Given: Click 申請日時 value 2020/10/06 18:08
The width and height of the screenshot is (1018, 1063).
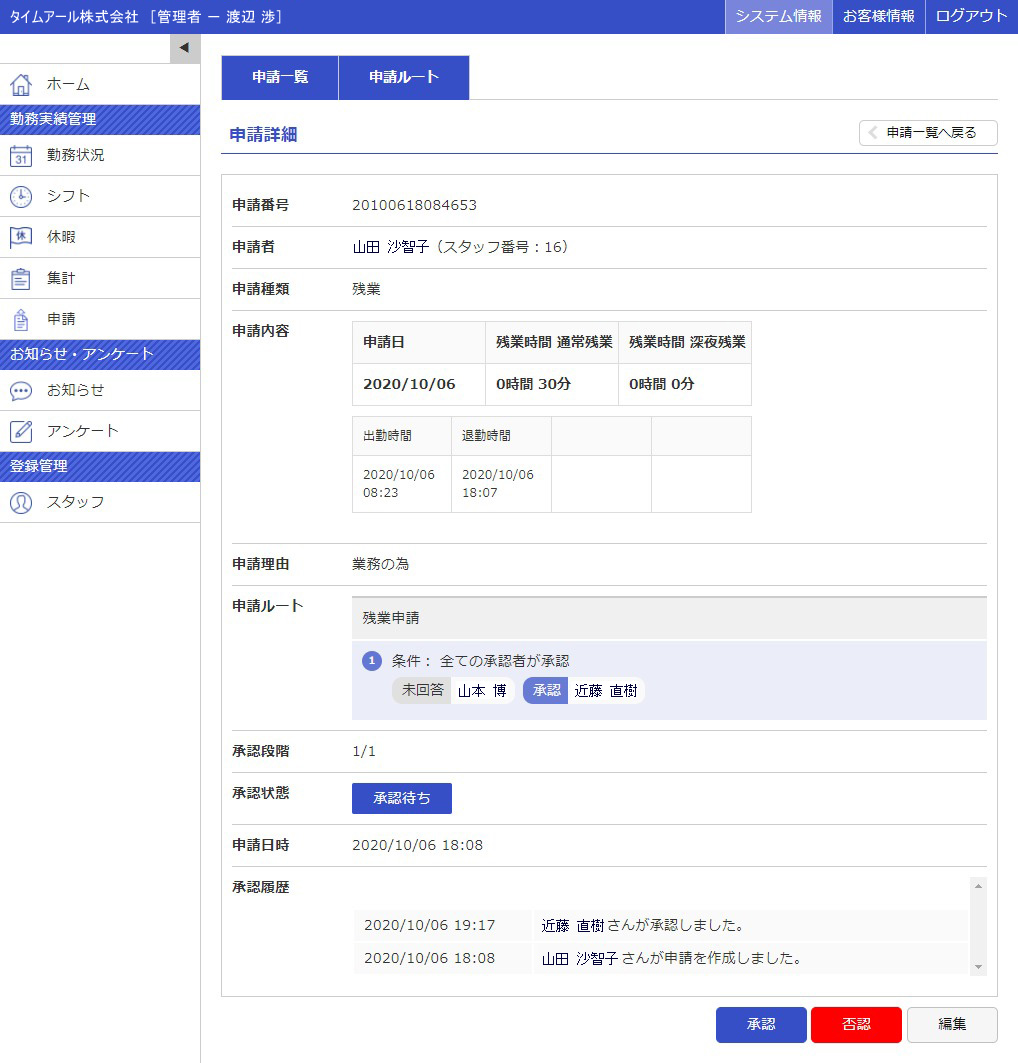Looking at the screenshot, I should [x=418, y=845].
